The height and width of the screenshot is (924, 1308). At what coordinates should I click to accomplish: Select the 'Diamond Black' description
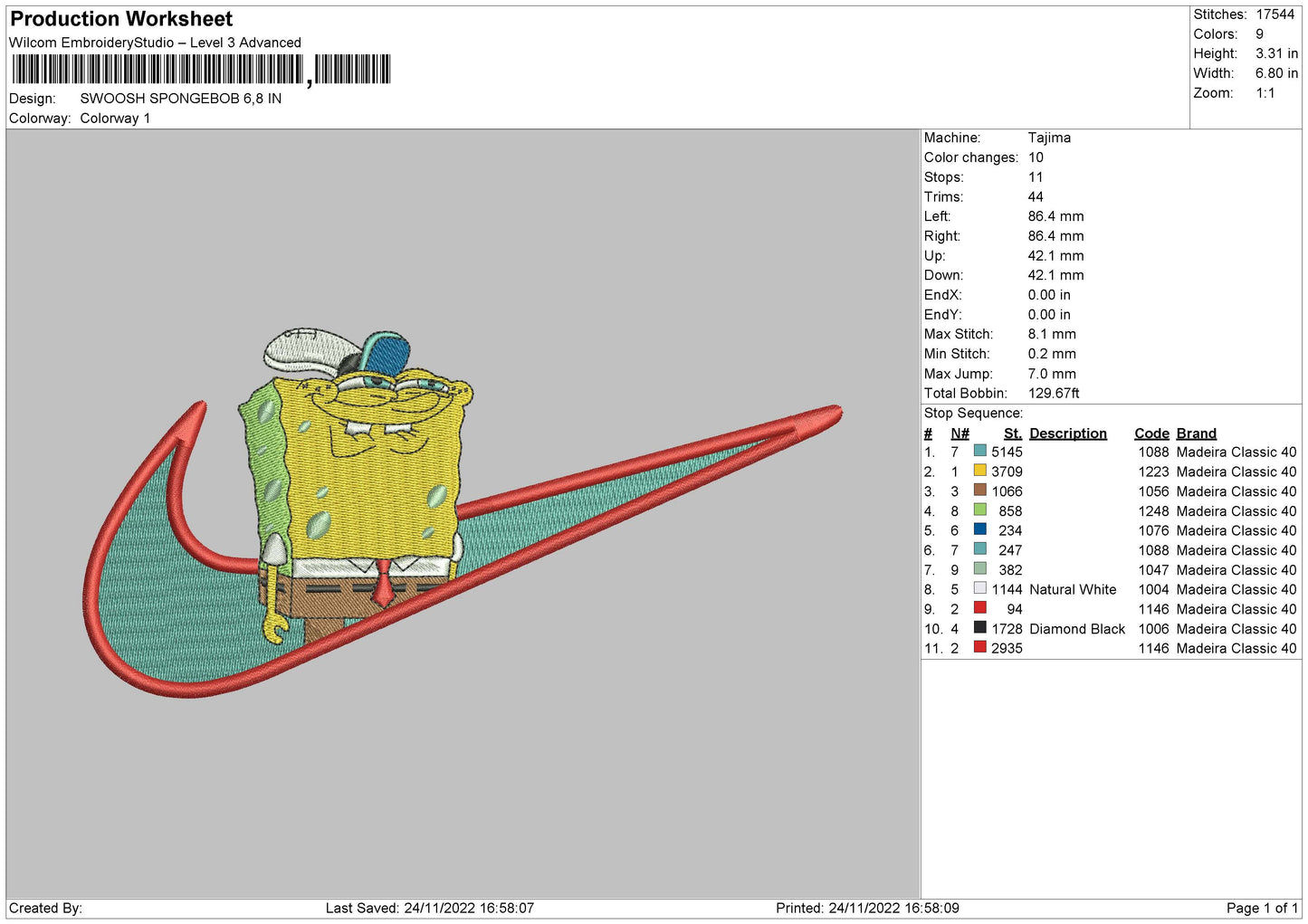(x=1077, y=629)
